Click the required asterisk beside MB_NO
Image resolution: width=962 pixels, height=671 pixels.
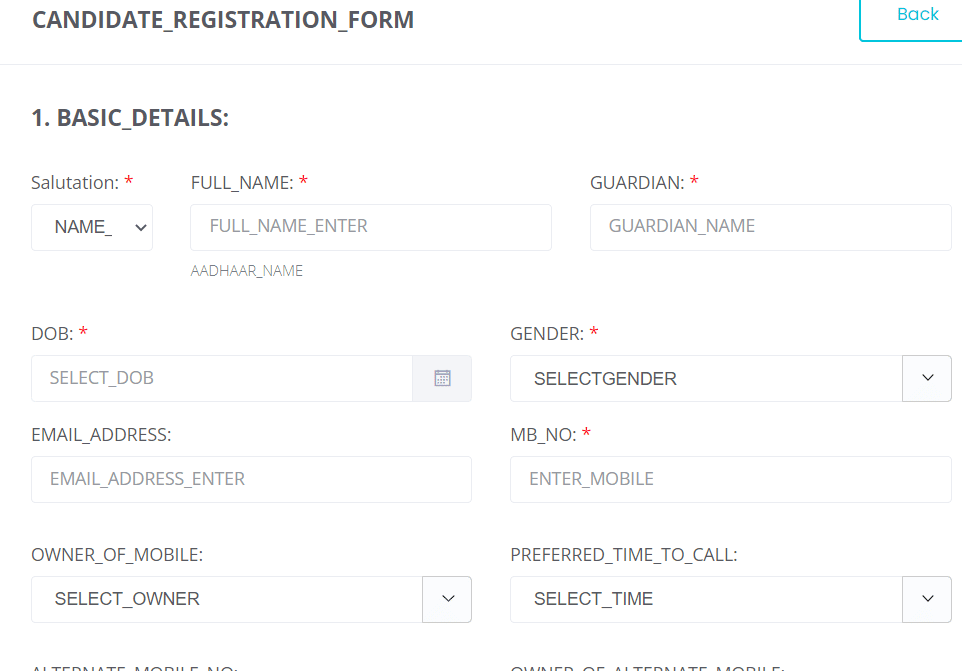[x=585, y=434]
